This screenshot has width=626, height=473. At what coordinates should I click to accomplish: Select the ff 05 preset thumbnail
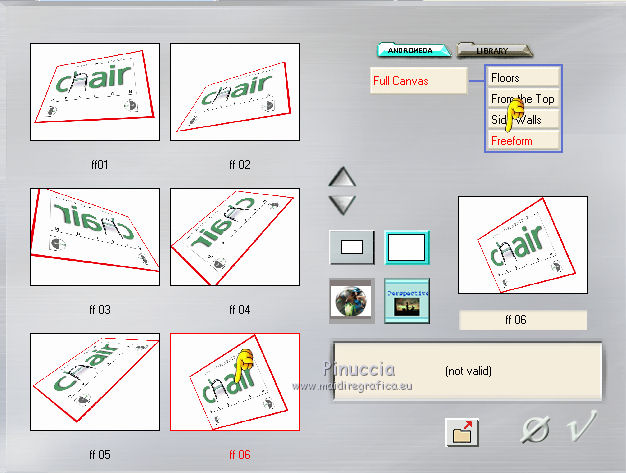pos(95,382)
